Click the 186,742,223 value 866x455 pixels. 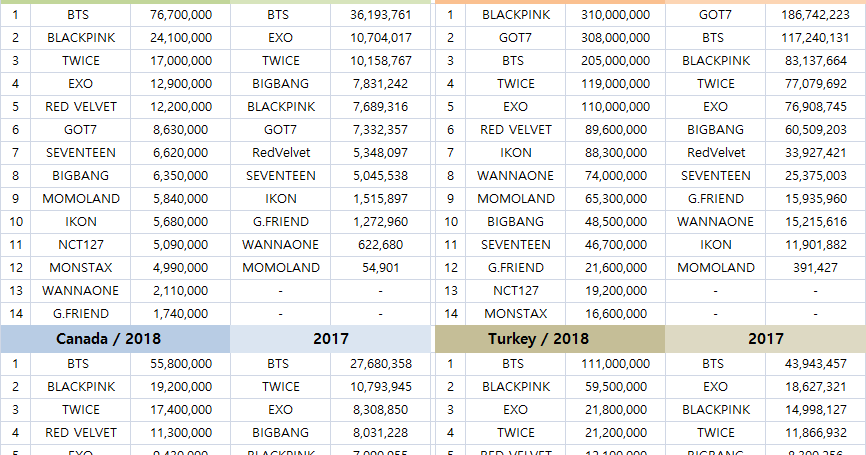(816, 15)
